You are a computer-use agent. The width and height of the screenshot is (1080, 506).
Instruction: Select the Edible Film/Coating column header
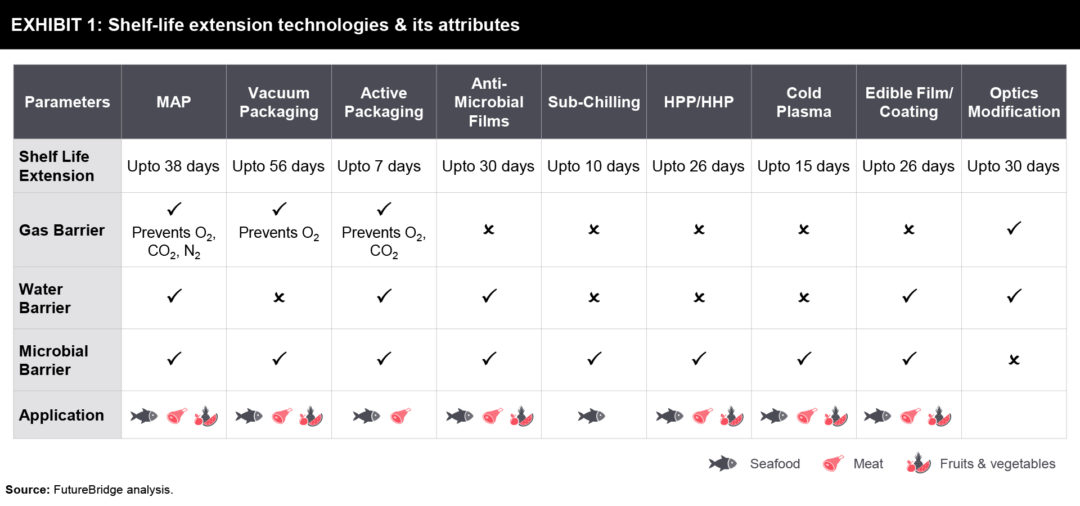tap(908, 102)
